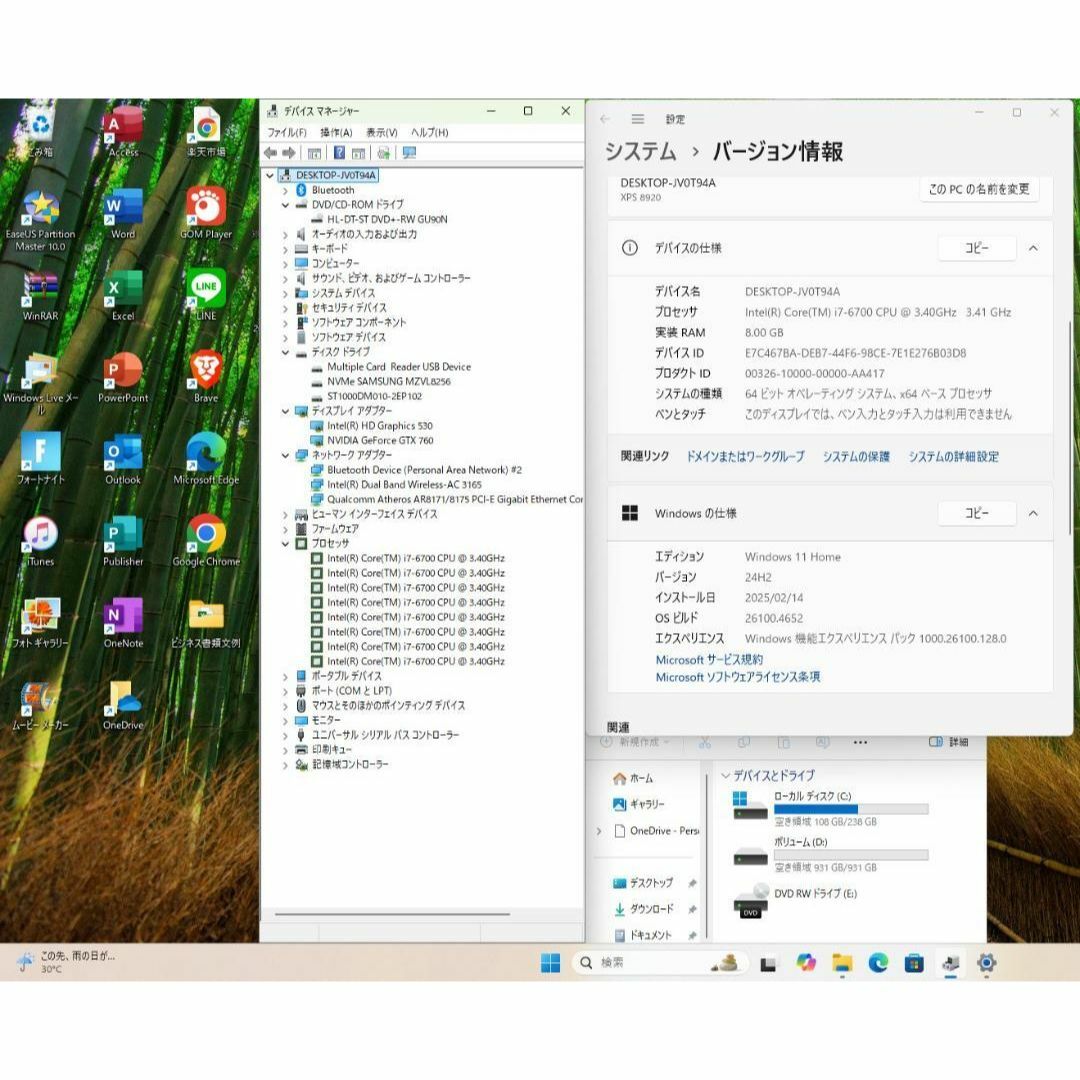The height and width of the screenshot is (1080, 1080).
Task: Launch GOM Player from the desktop
Action: point(206,213)
